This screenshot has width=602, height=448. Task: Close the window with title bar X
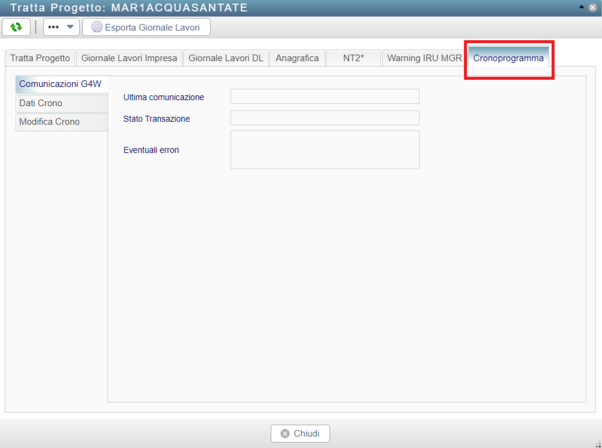[591, 7]
